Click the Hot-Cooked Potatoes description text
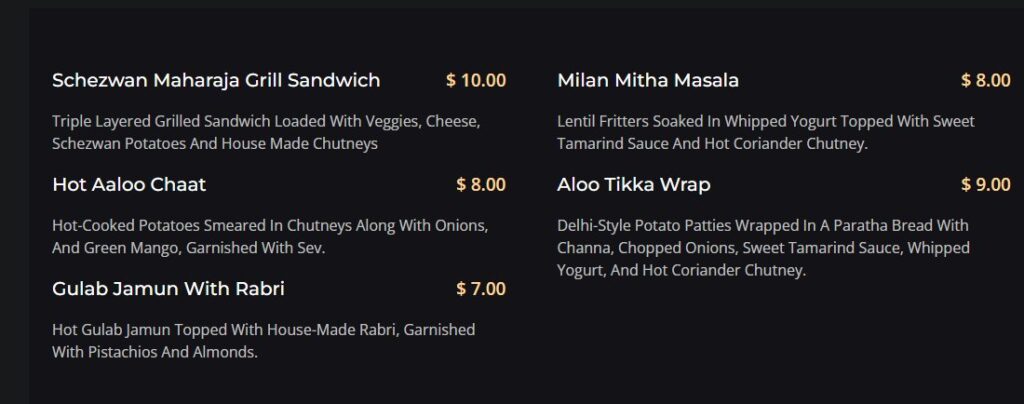The image size is (1024, 404). (270, 237)
